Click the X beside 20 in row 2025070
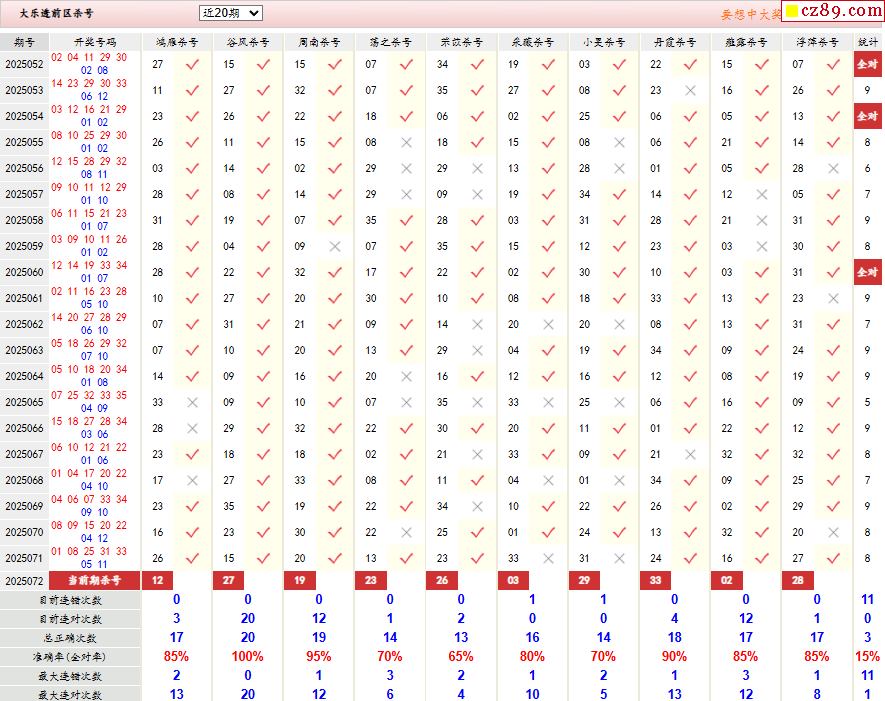 click(x=833, y=532)
